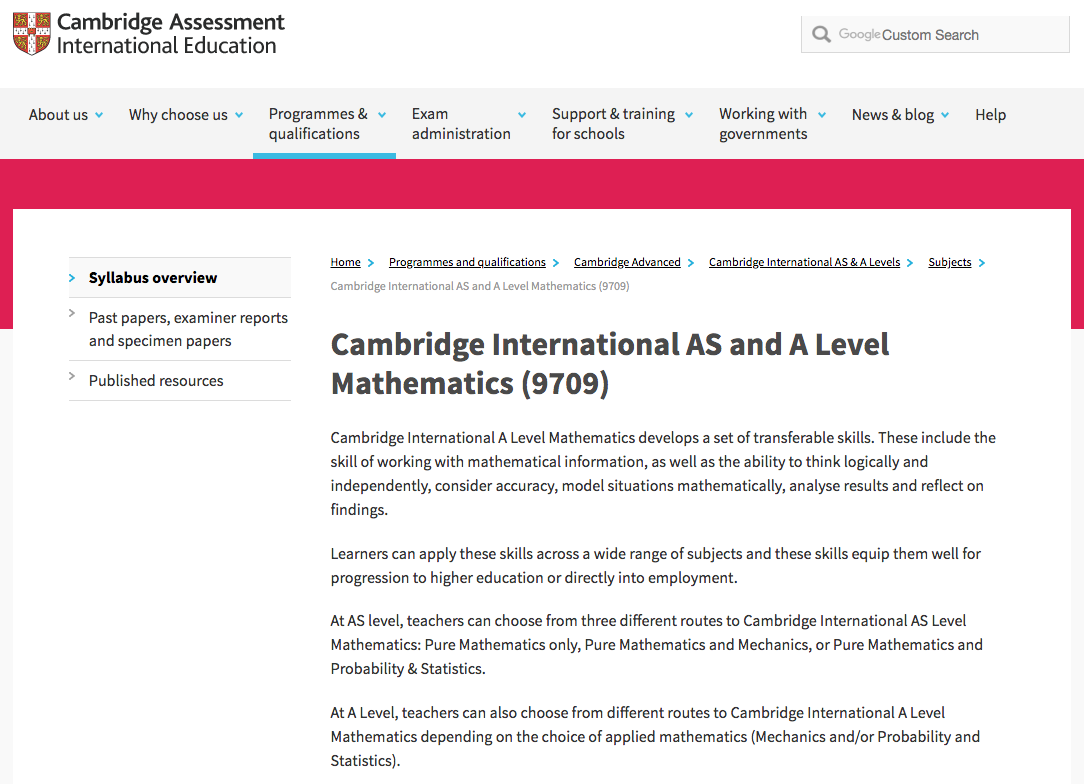
Task: Expand the News & blog dropdown arrow
Action: [x=945, y=115]
